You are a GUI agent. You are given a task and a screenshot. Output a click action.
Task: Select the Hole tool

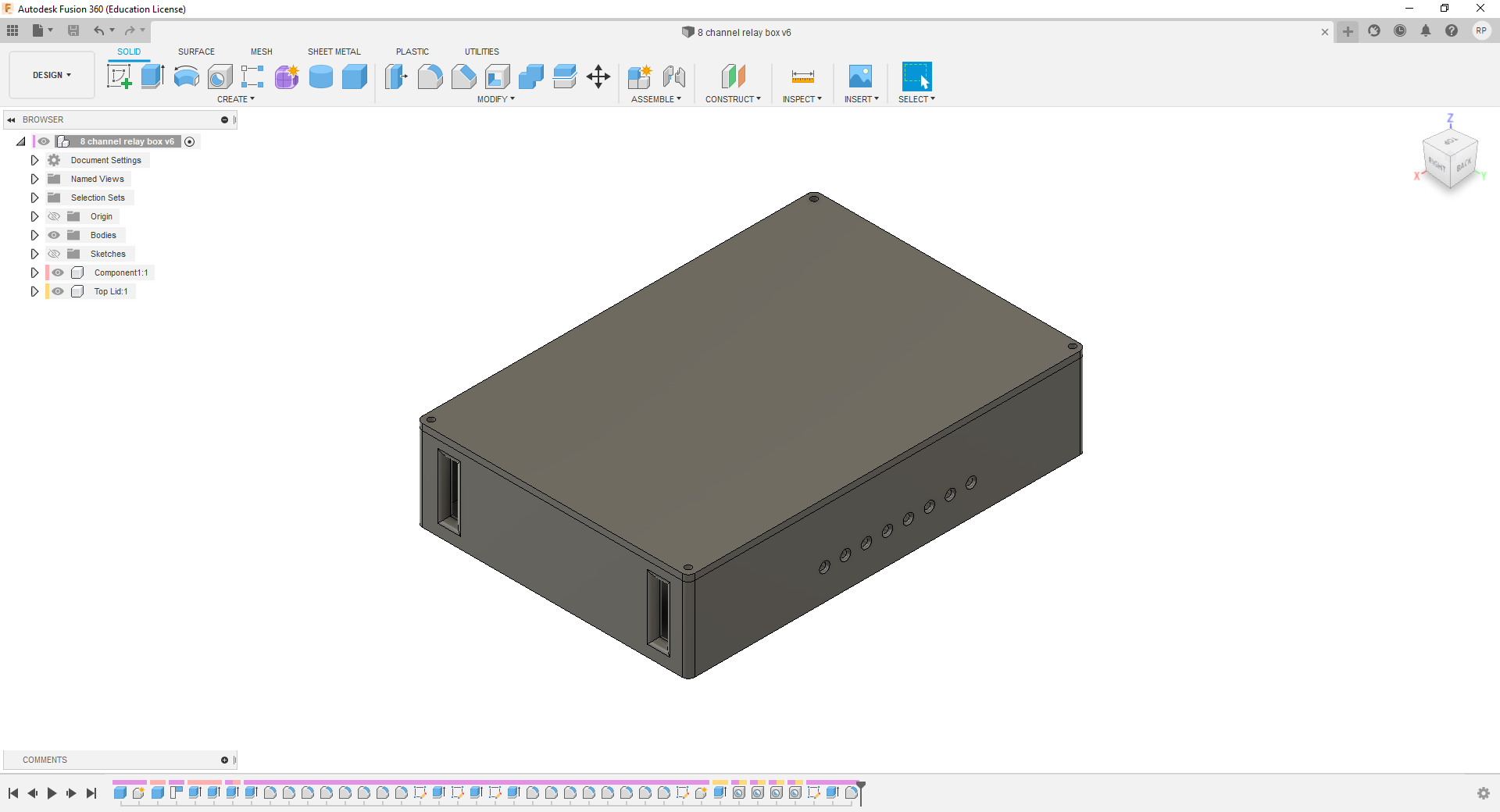pos(220,76)
